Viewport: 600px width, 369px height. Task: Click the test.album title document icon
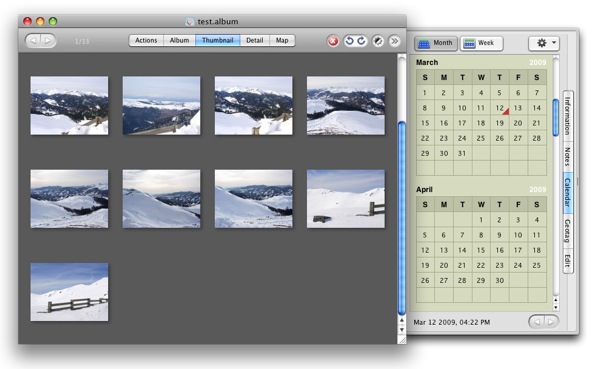pos(189,22)
